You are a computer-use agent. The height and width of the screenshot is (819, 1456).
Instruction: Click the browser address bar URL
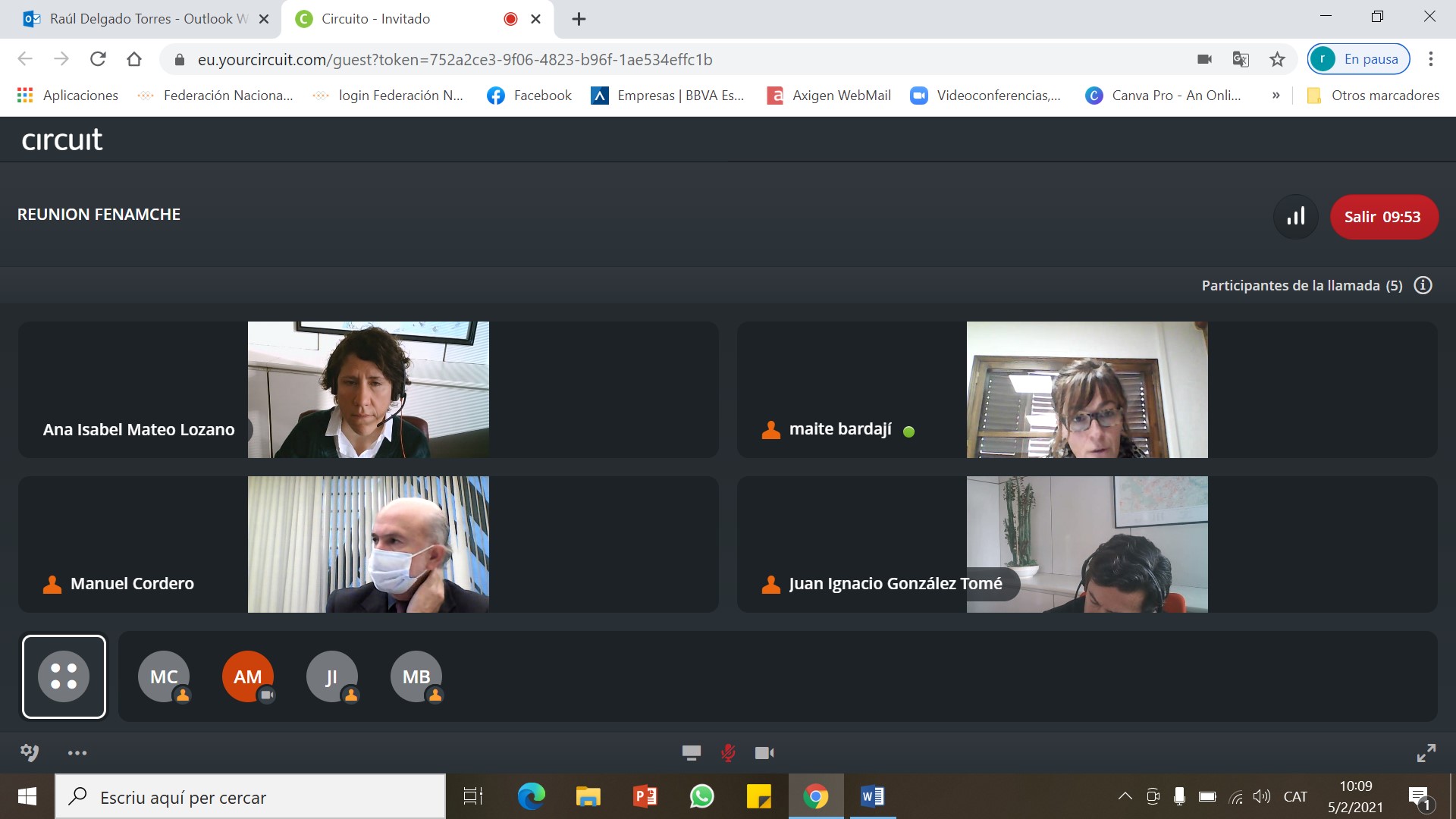[455, 59]
